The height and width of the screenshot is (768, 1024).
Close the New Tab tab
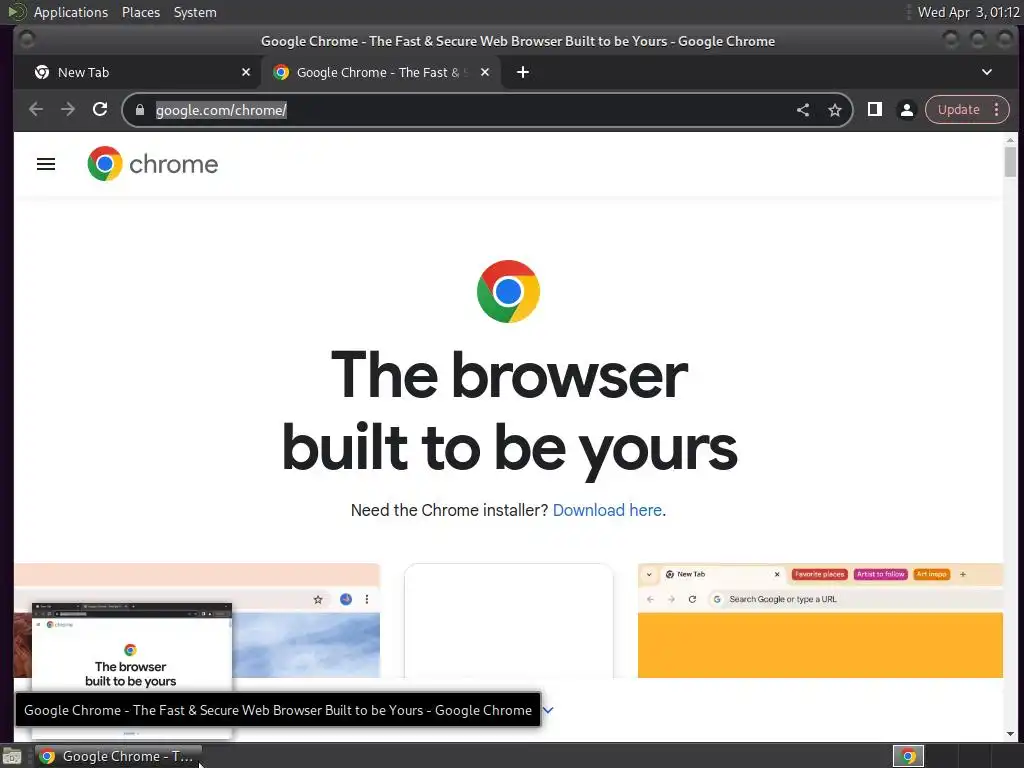click(246, 72)
